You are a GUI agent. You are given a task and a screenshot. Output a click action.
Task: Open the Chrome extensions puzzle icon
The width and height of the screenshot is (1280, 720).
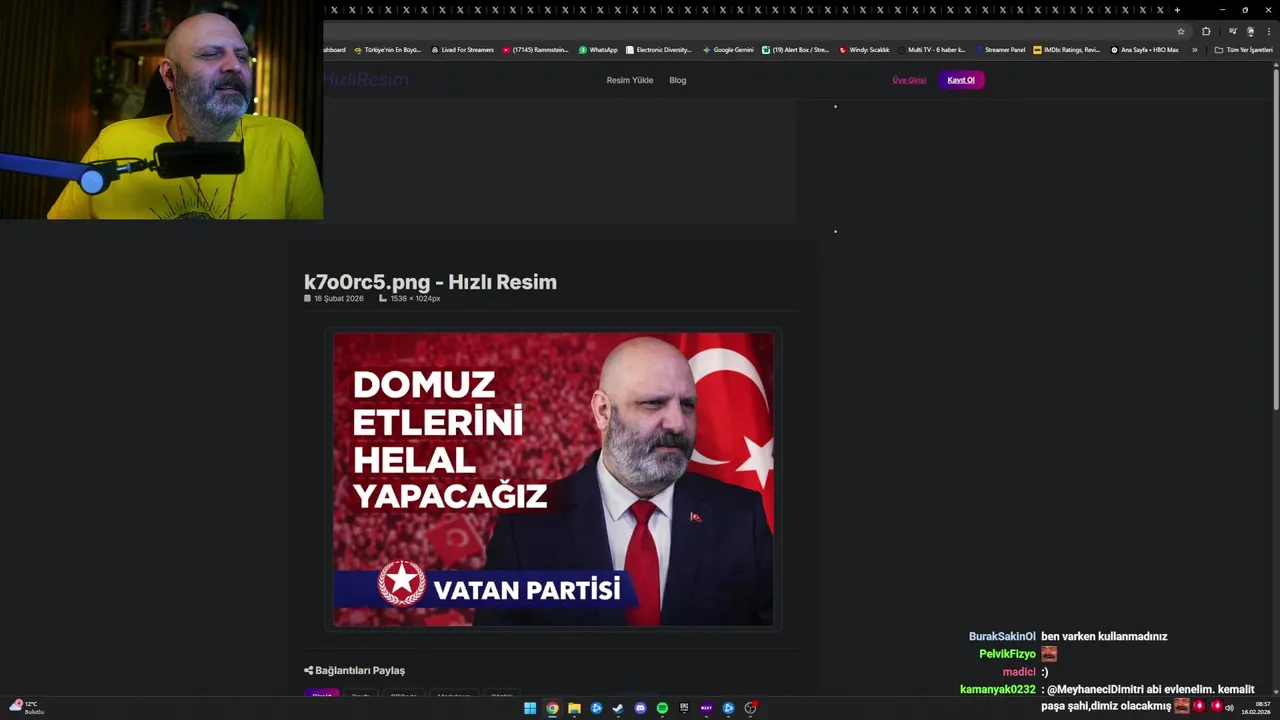1206,31
